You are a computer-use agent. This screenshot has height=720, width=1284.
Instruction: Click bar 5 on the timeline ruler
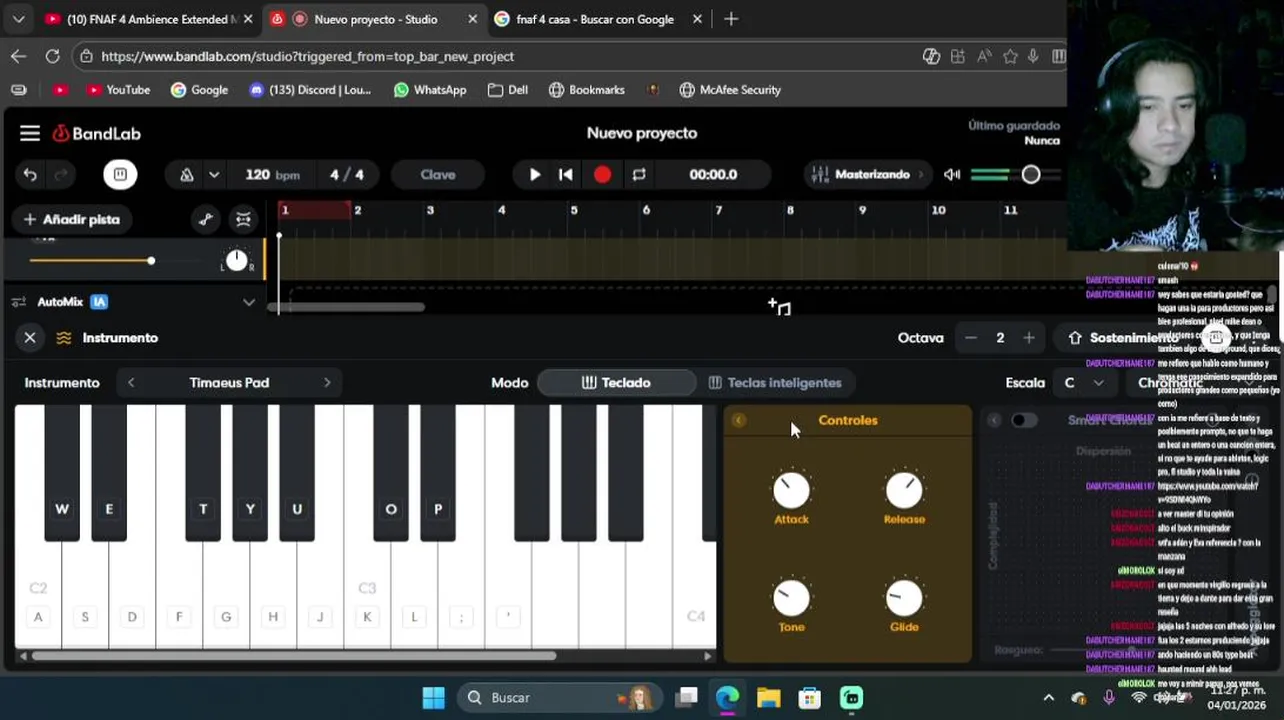click(x=574, y=210)
